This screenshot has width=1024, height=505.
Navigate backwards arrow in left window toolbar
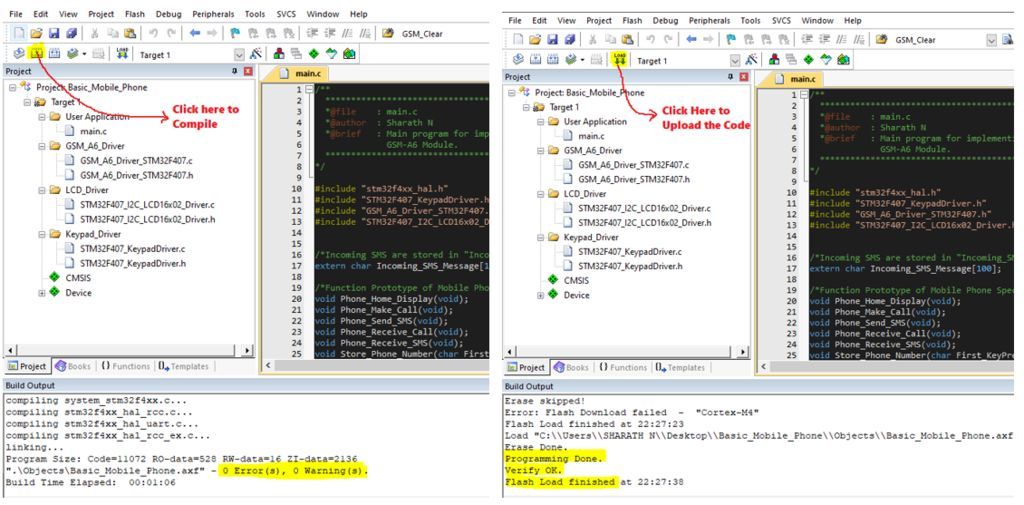tap(195, 33)
